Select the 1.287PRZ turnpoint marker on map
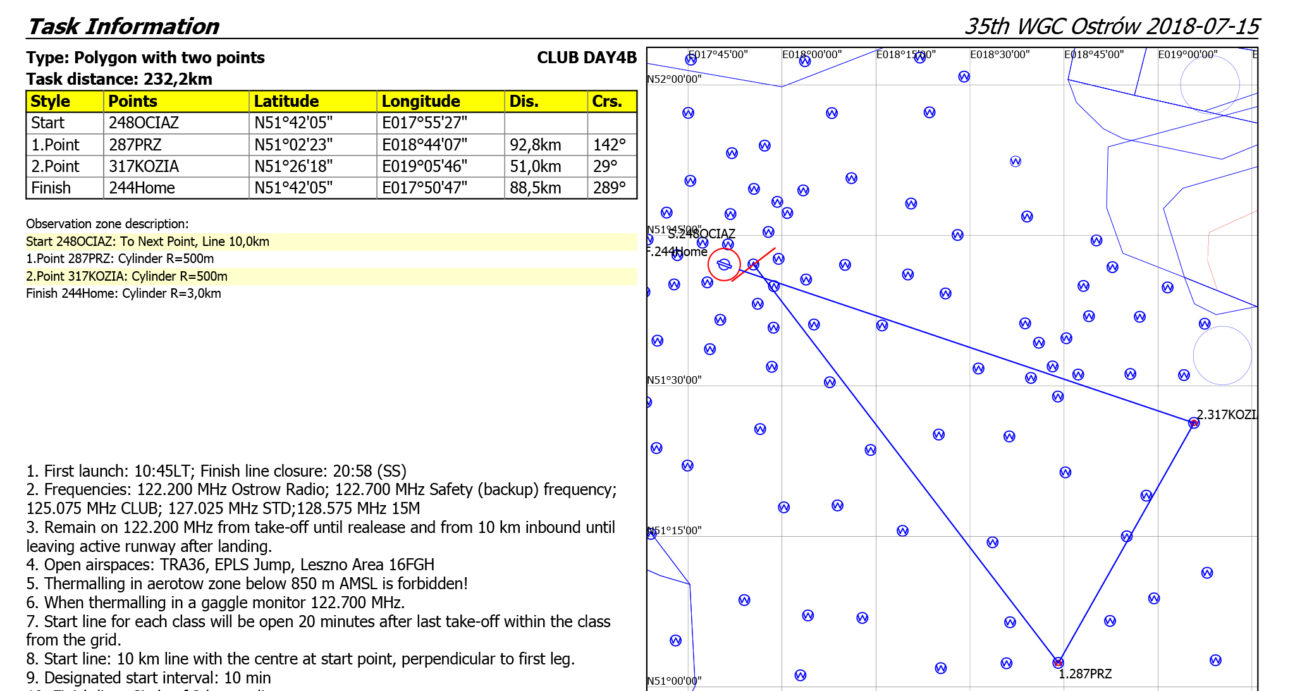This screenshot has width=1295, height=691. coord(1058,662)
